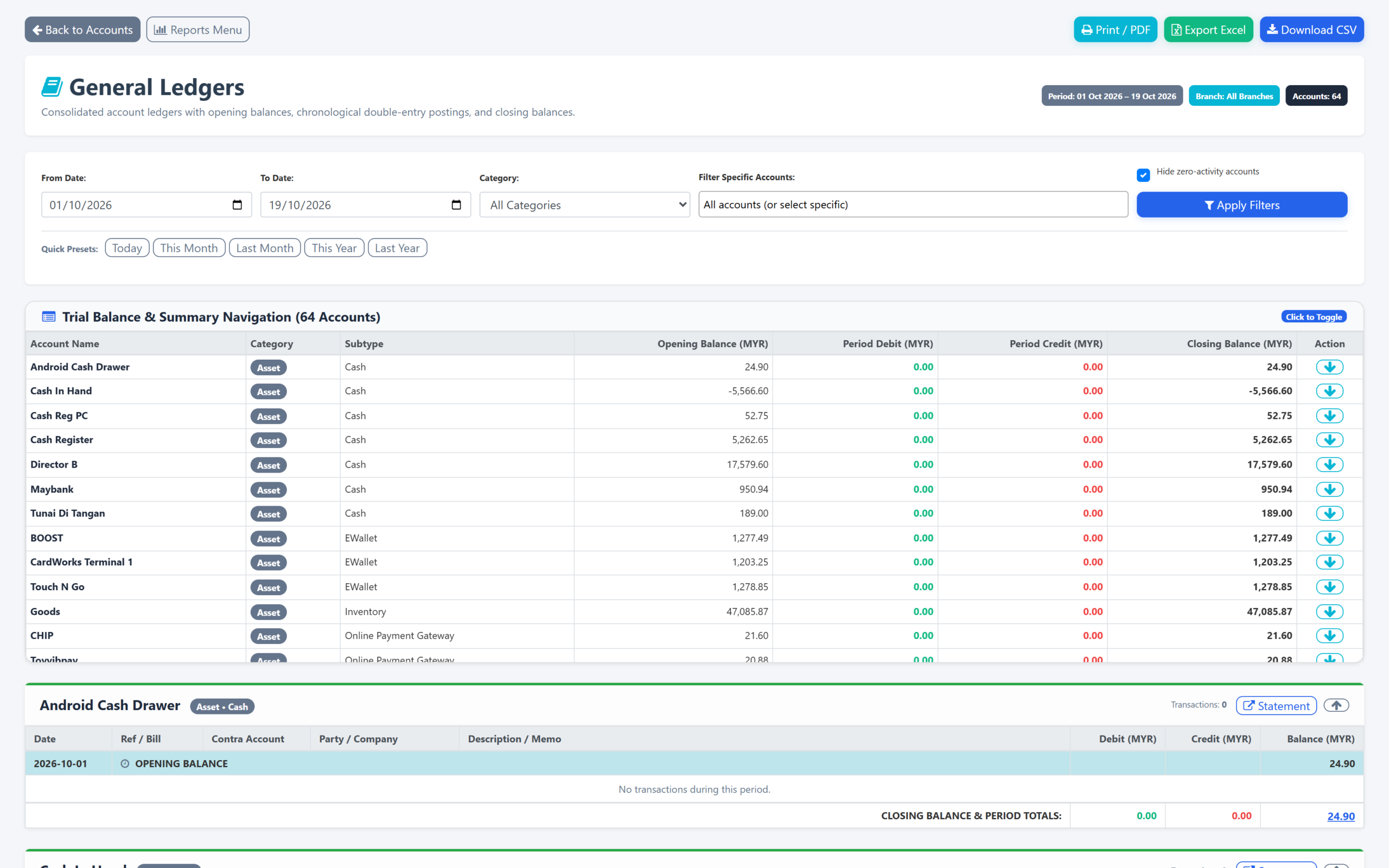Screen dimensions: 1389x868
Task: Jump to Cash Register ledger via arrow
Action: coord(1329,440)
